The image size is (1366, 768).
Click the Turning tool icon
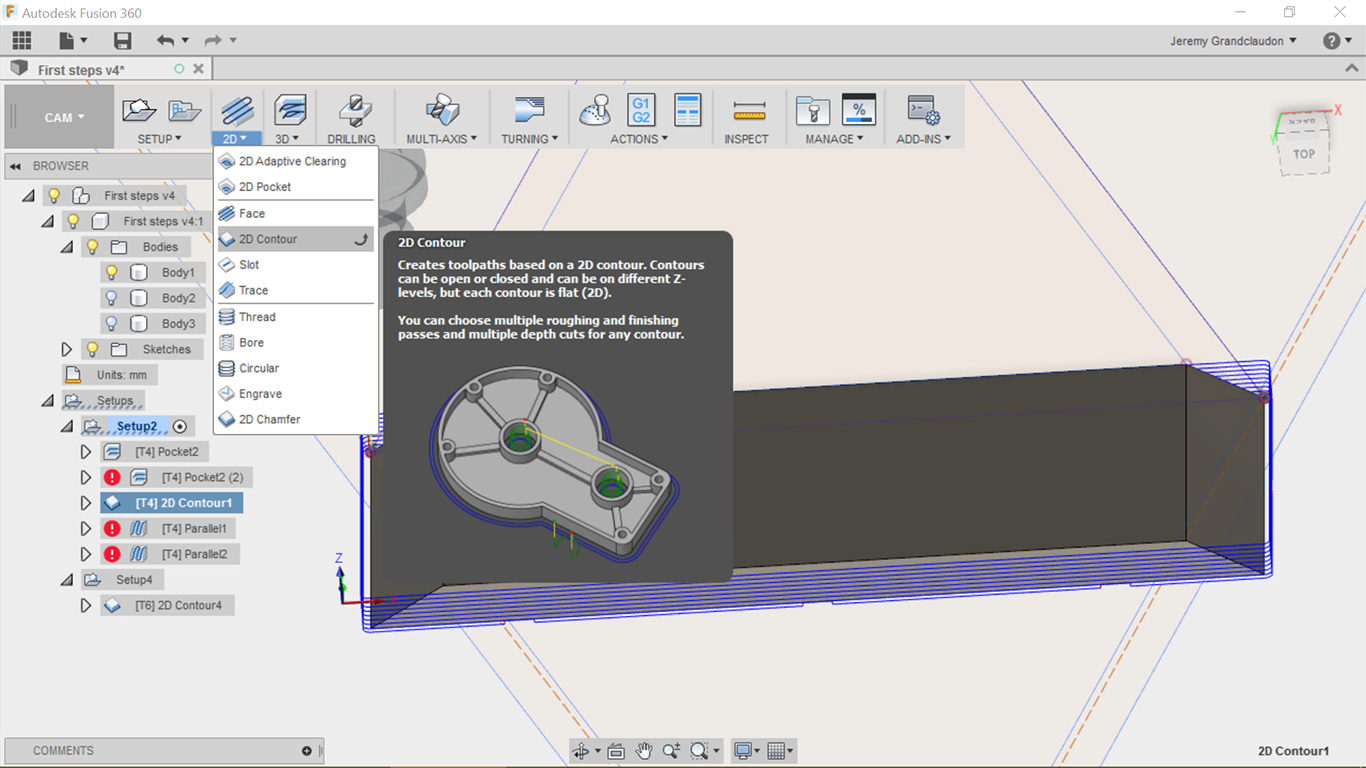click(x=529, y=110)
